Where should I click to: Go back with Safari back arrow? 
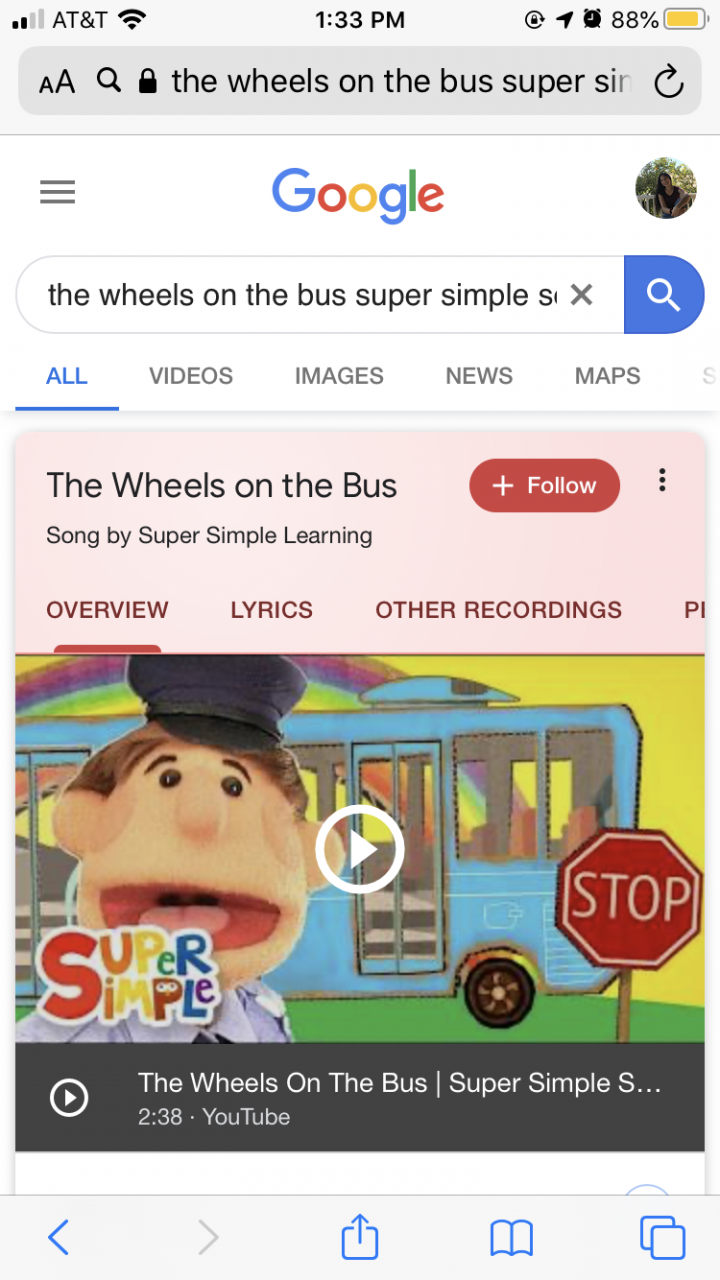point(59,1238)
